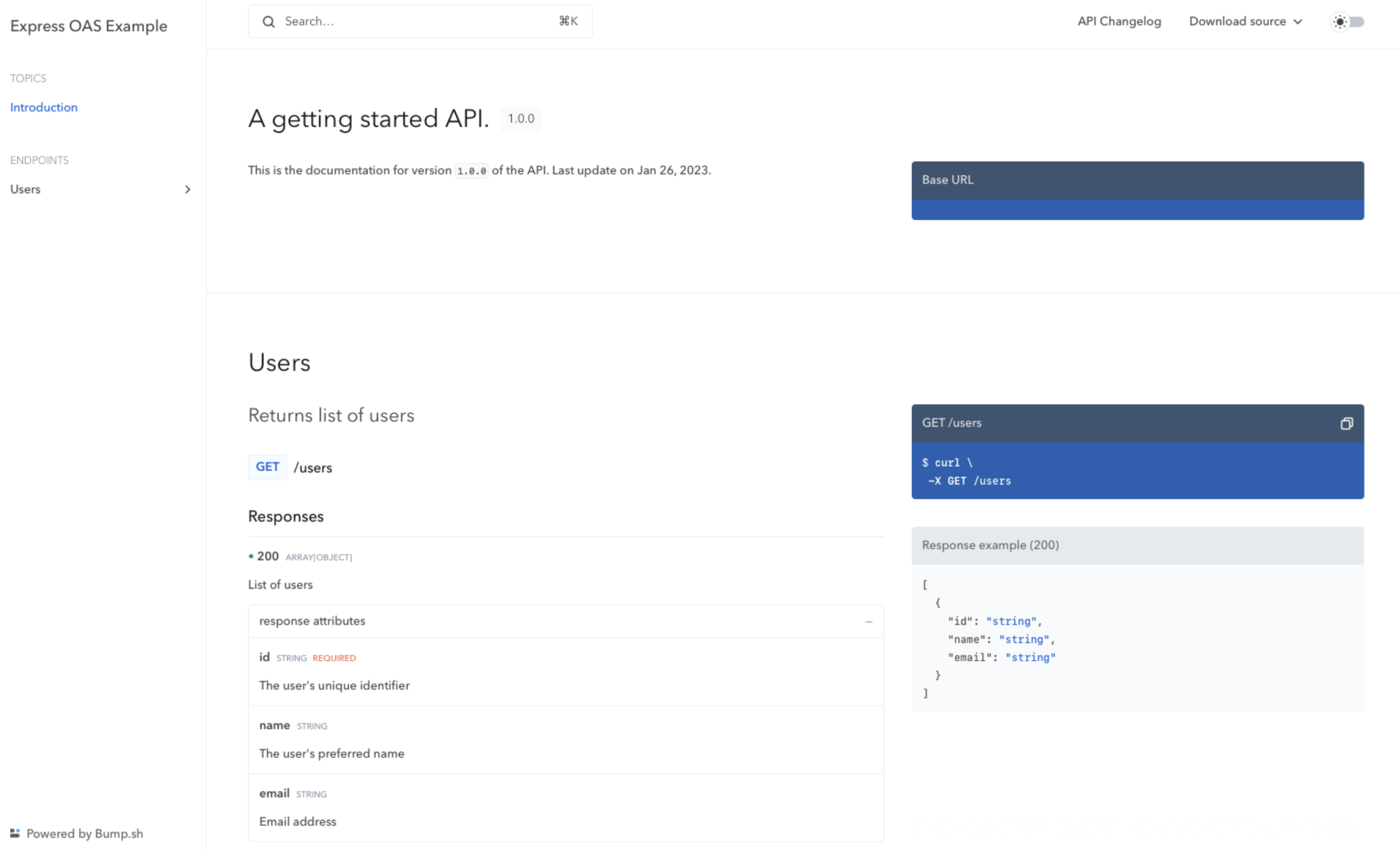The image size is (1400, 850).
Task: Open API Changelog
Action: pyautogui.click(x=1118, y=21)
